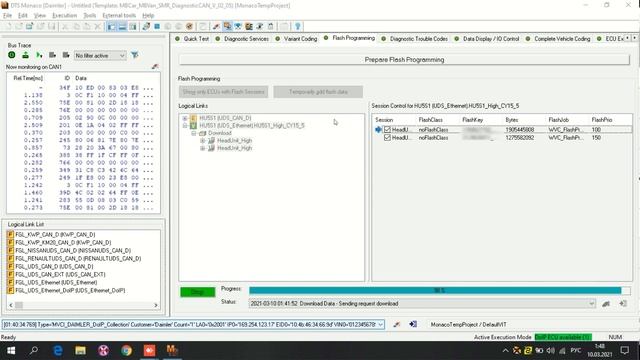Export status log icon beside status field
Image resolution: width=640 pixels, height=360 pixels.
623,304
